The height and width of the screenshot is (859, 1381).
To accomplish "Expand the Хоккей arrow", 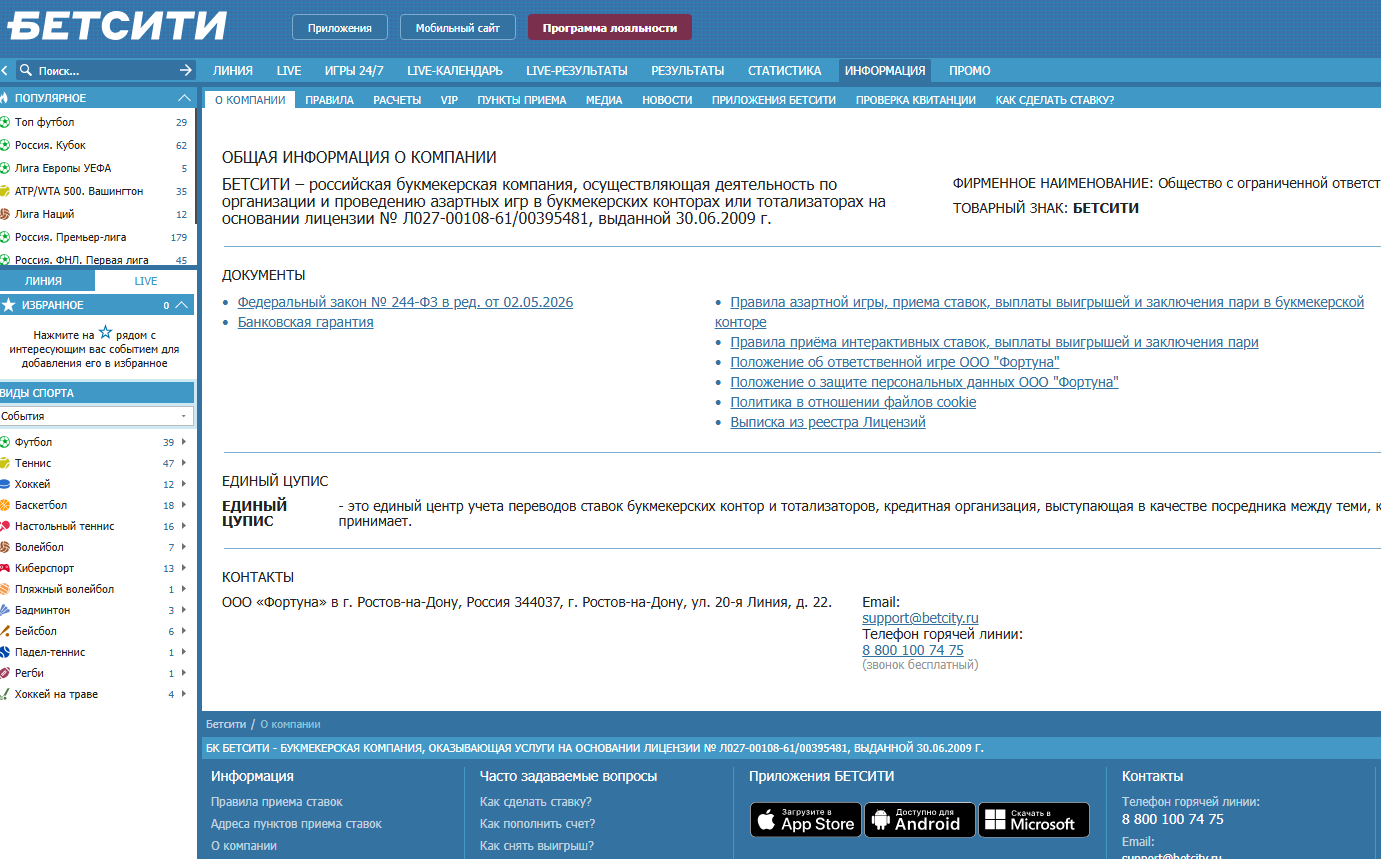I will [x=184, y=484].
